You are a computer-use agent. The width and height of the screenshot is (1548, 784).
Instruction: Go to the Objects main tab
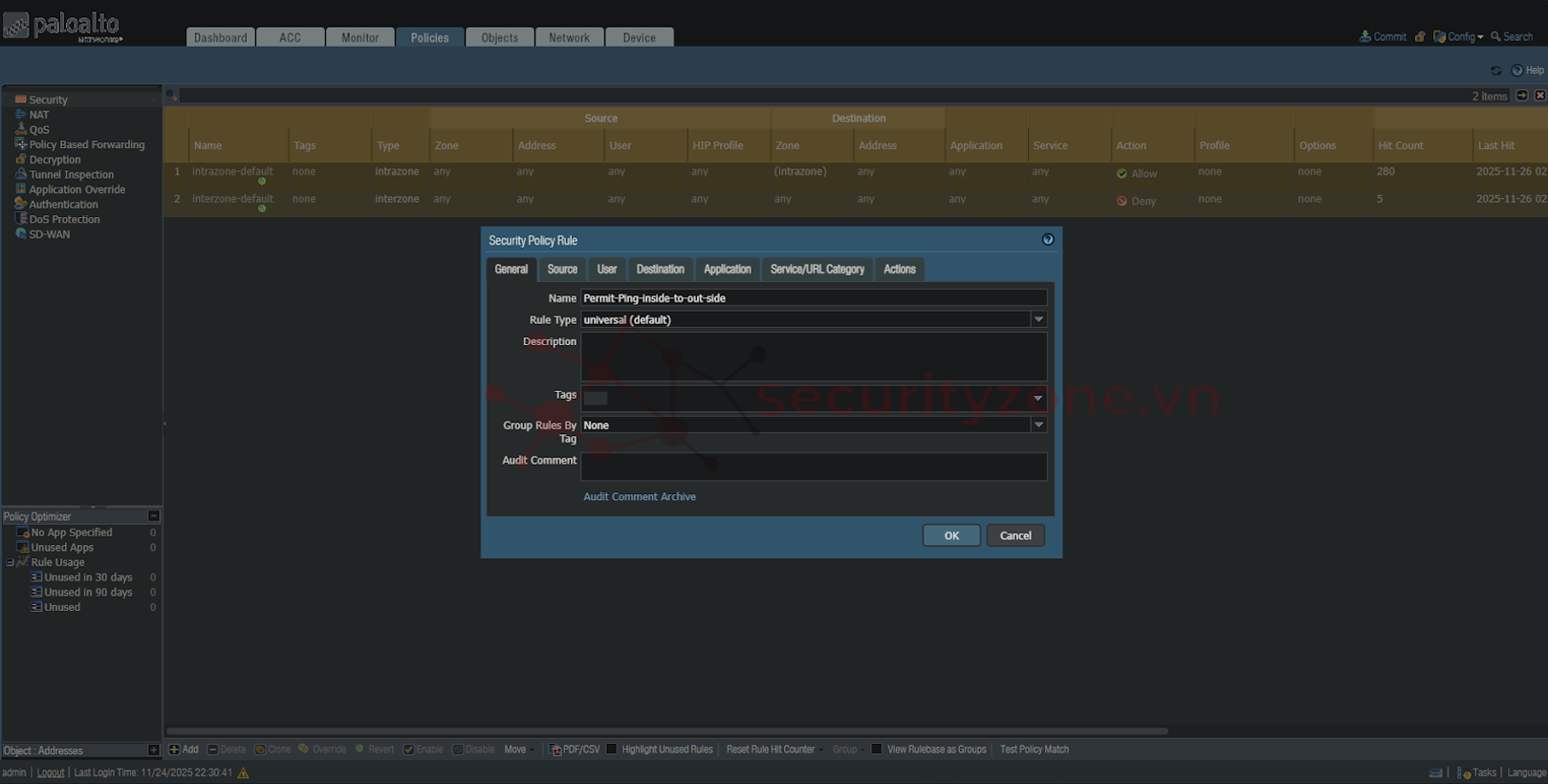click(499, 37)
